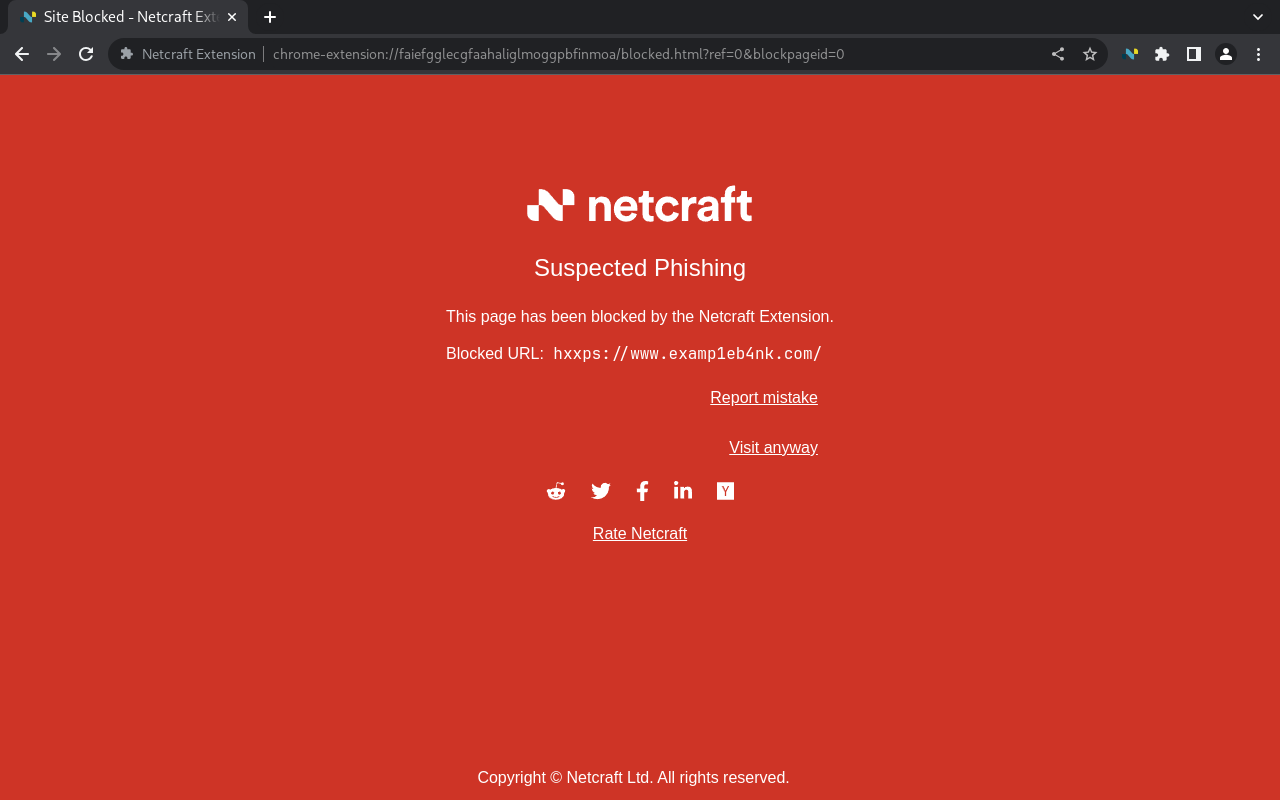This screenshot has height=800, width=1280.
Task: Reload the blocked page
Action: [x=85, y=53]
